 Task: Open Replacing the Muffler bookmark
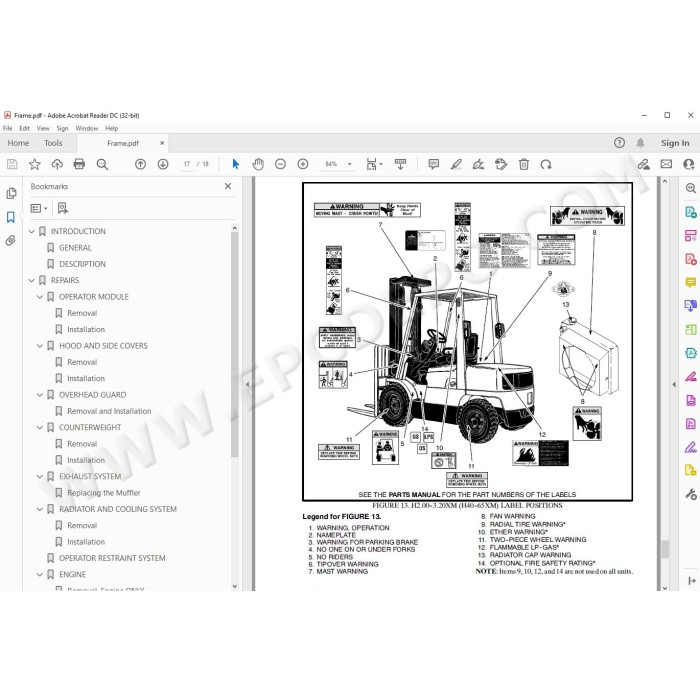pos(104,493)
